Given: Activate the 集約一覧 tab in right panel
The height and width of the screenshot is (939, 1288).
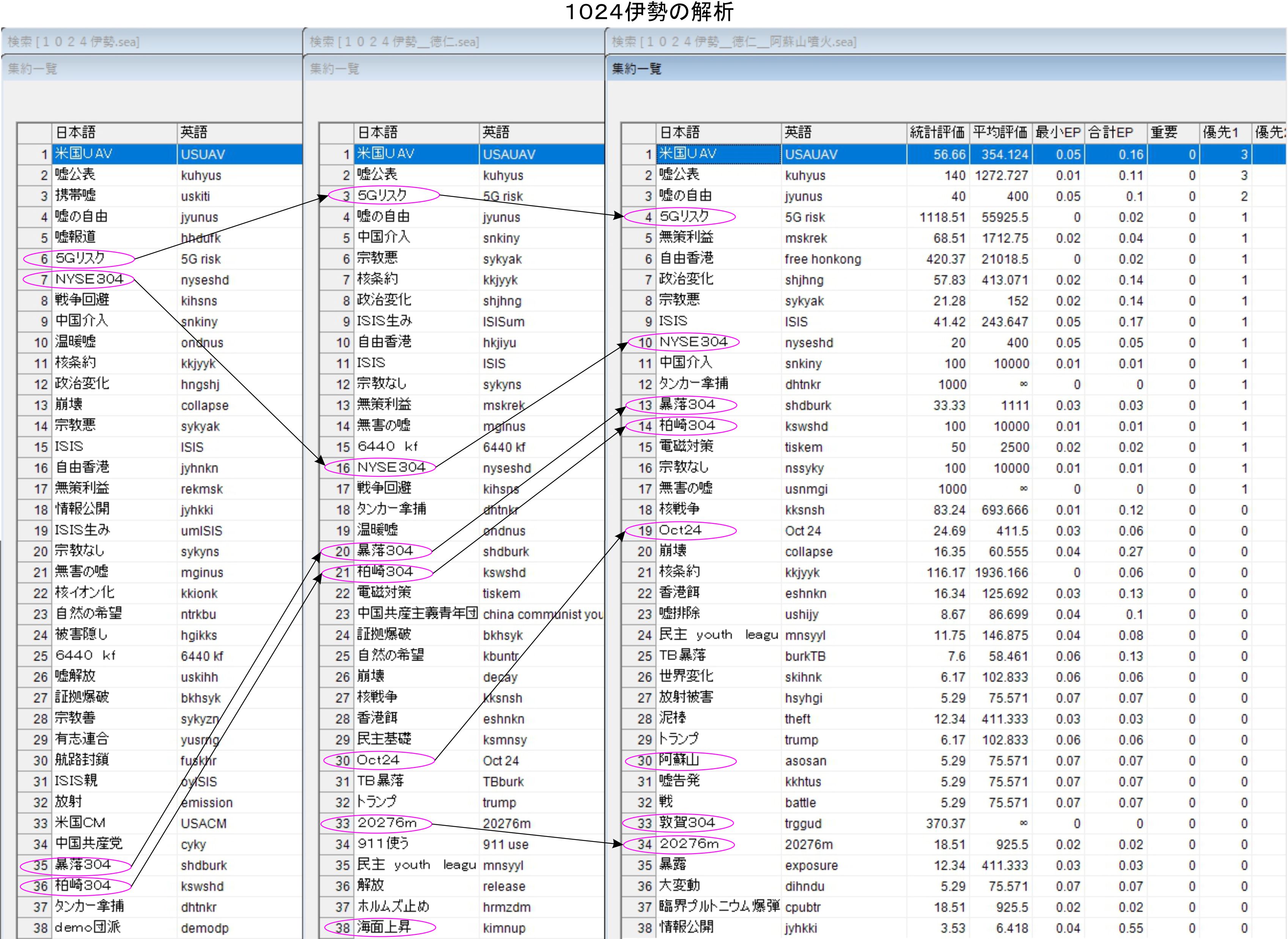Looking at the screenshot, I should coord(636,69).
